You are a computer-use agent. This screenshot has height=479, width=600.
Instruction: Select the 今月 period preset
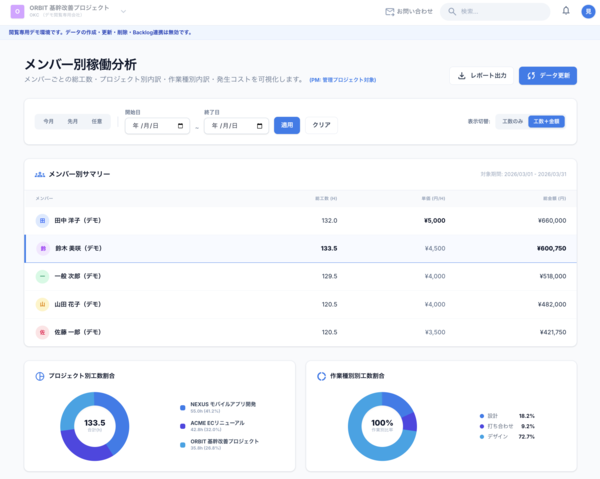pos(47,121)
